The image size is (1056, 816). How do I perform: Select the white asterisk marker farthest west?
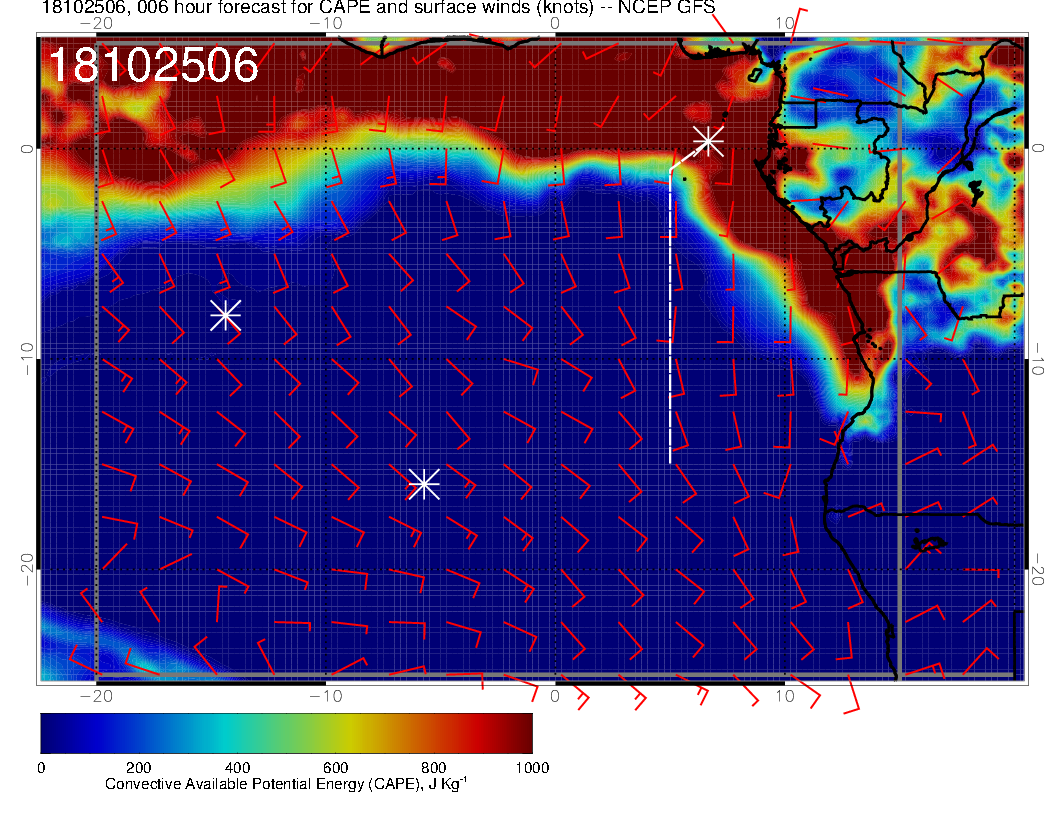tap(225, 315)
